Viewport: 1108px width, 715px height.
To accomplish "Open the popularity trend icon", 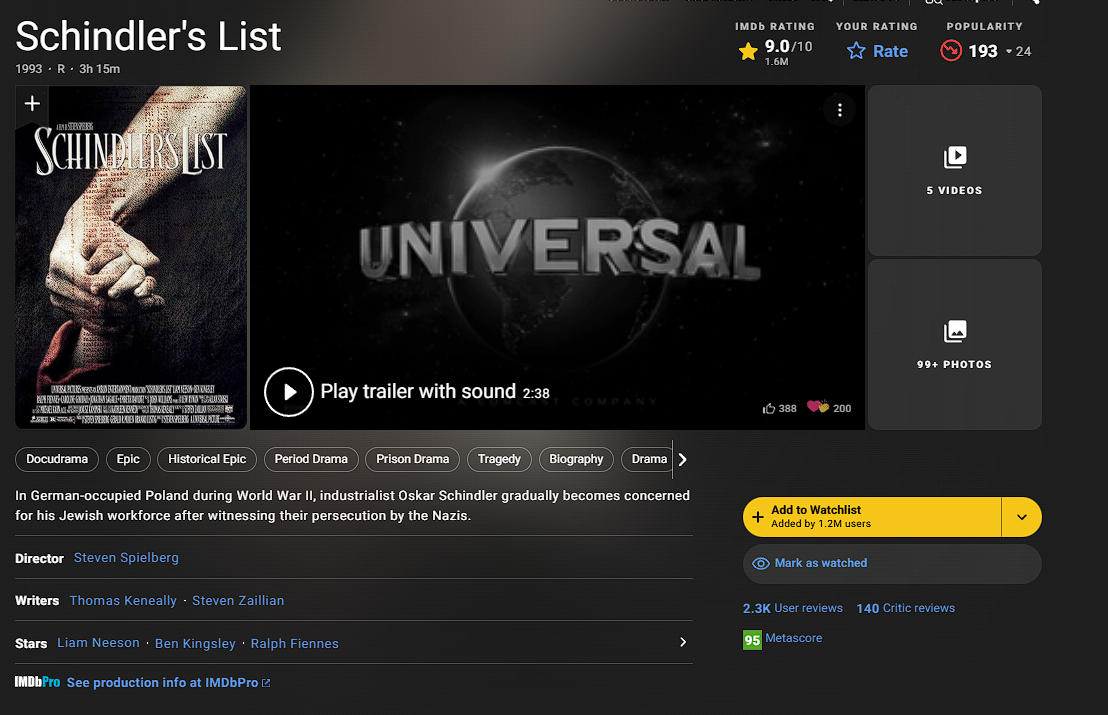I will [951, 51].
